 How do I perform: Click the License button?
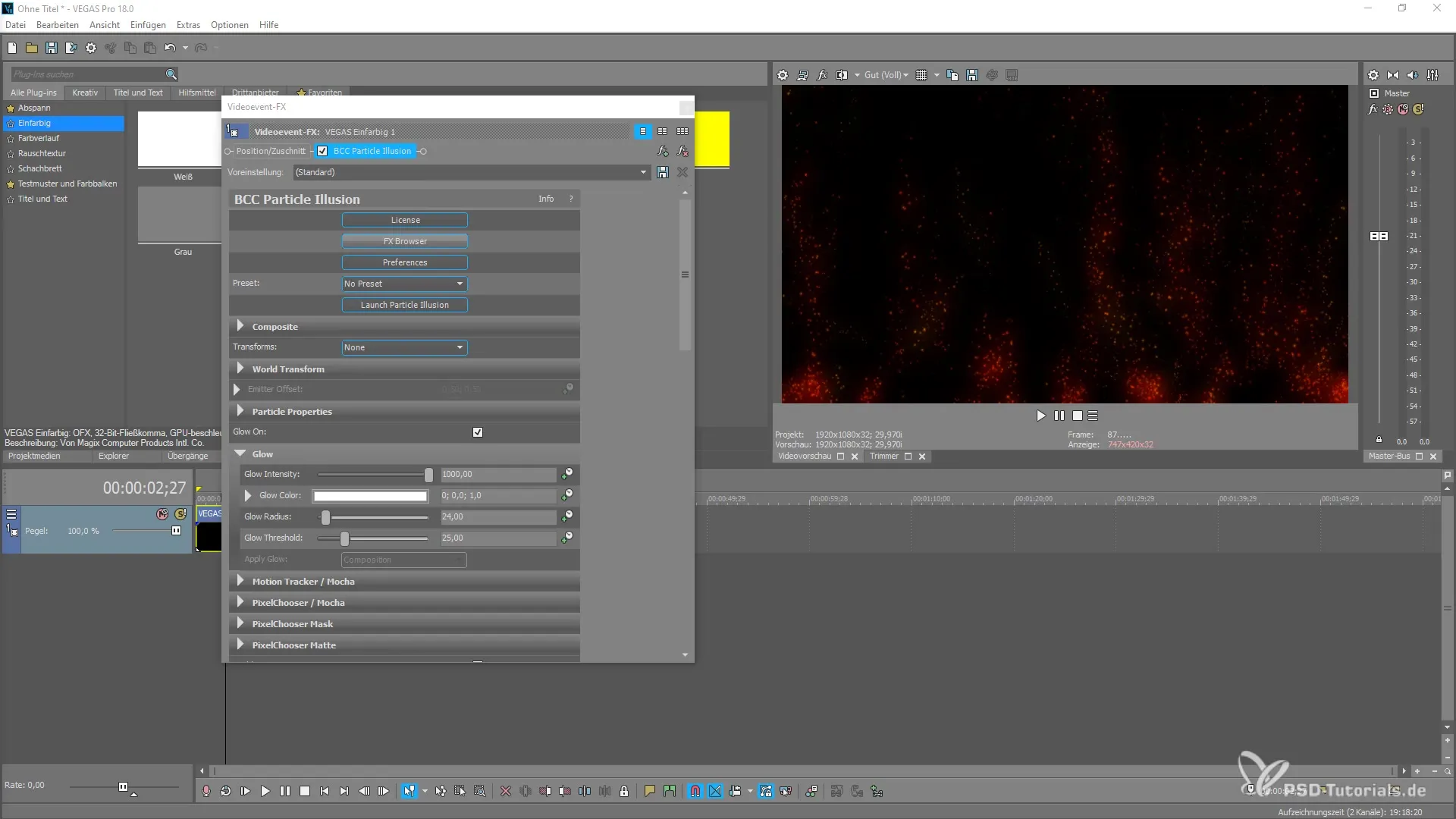click(x=405, y=220)
